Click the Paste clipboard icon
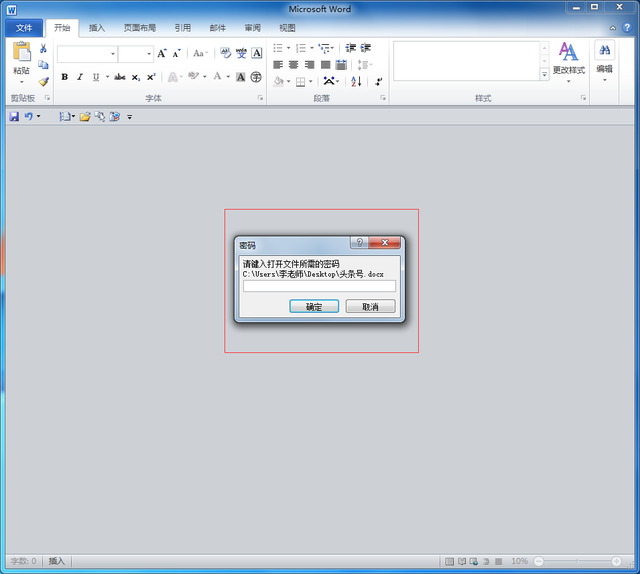Viewport: 640px width, 574px height. (22, 52)
